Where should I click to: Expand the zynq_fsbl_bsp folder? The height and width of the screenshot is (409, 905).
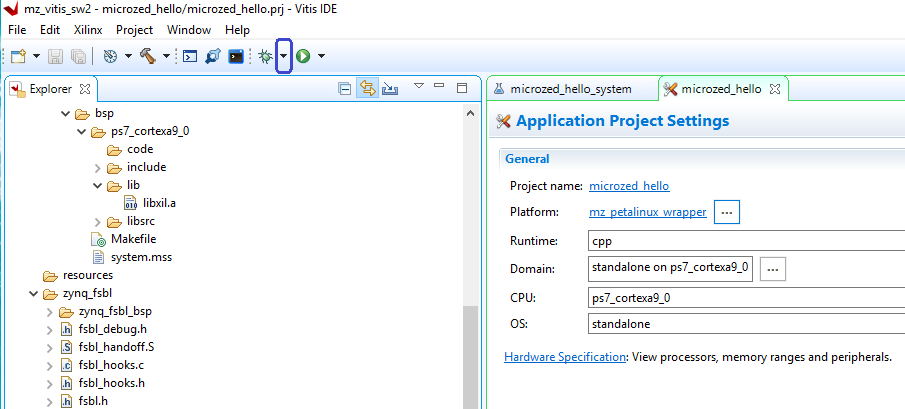point(50,312)
